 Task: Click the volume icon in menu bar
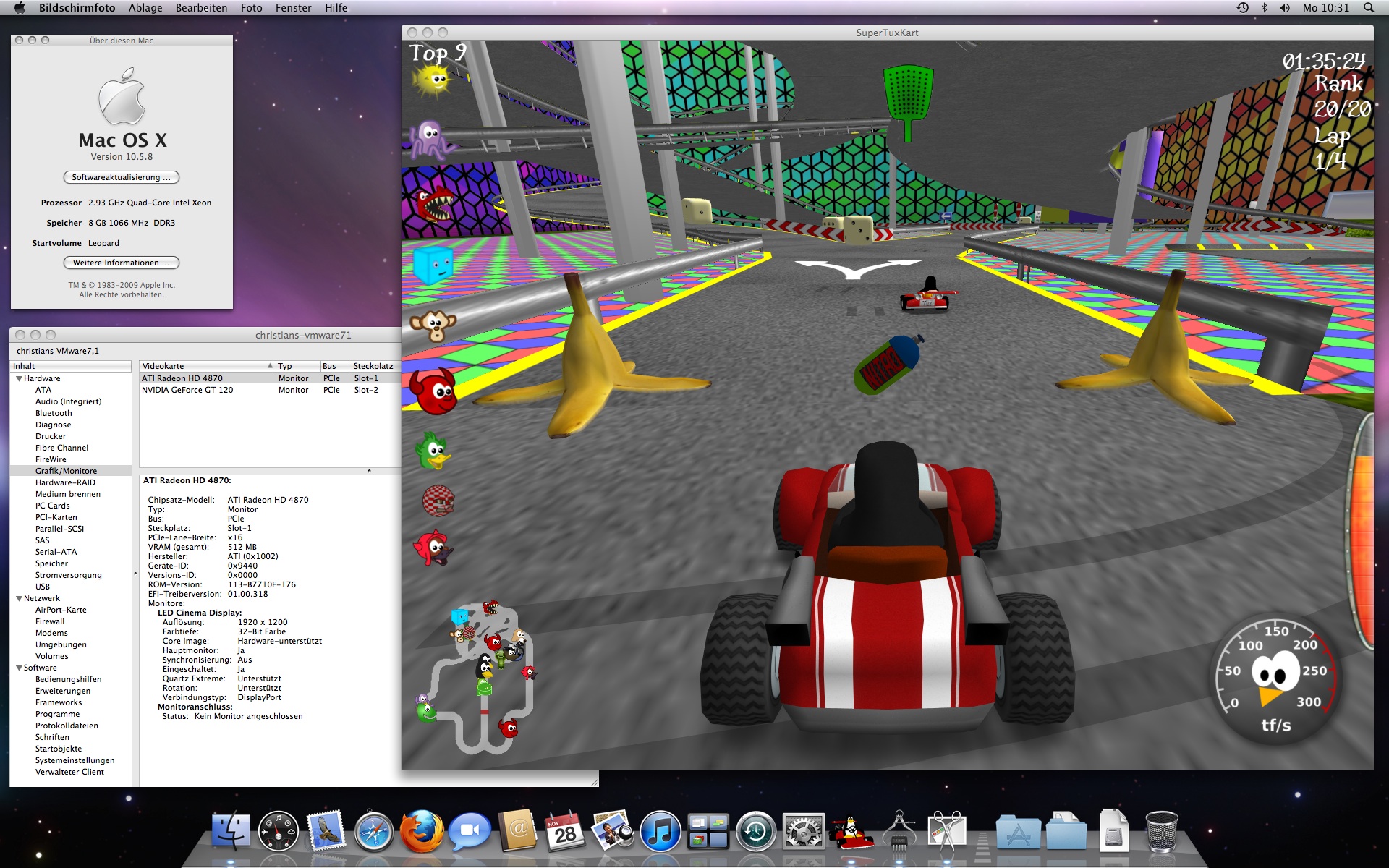click(1284, 7)
